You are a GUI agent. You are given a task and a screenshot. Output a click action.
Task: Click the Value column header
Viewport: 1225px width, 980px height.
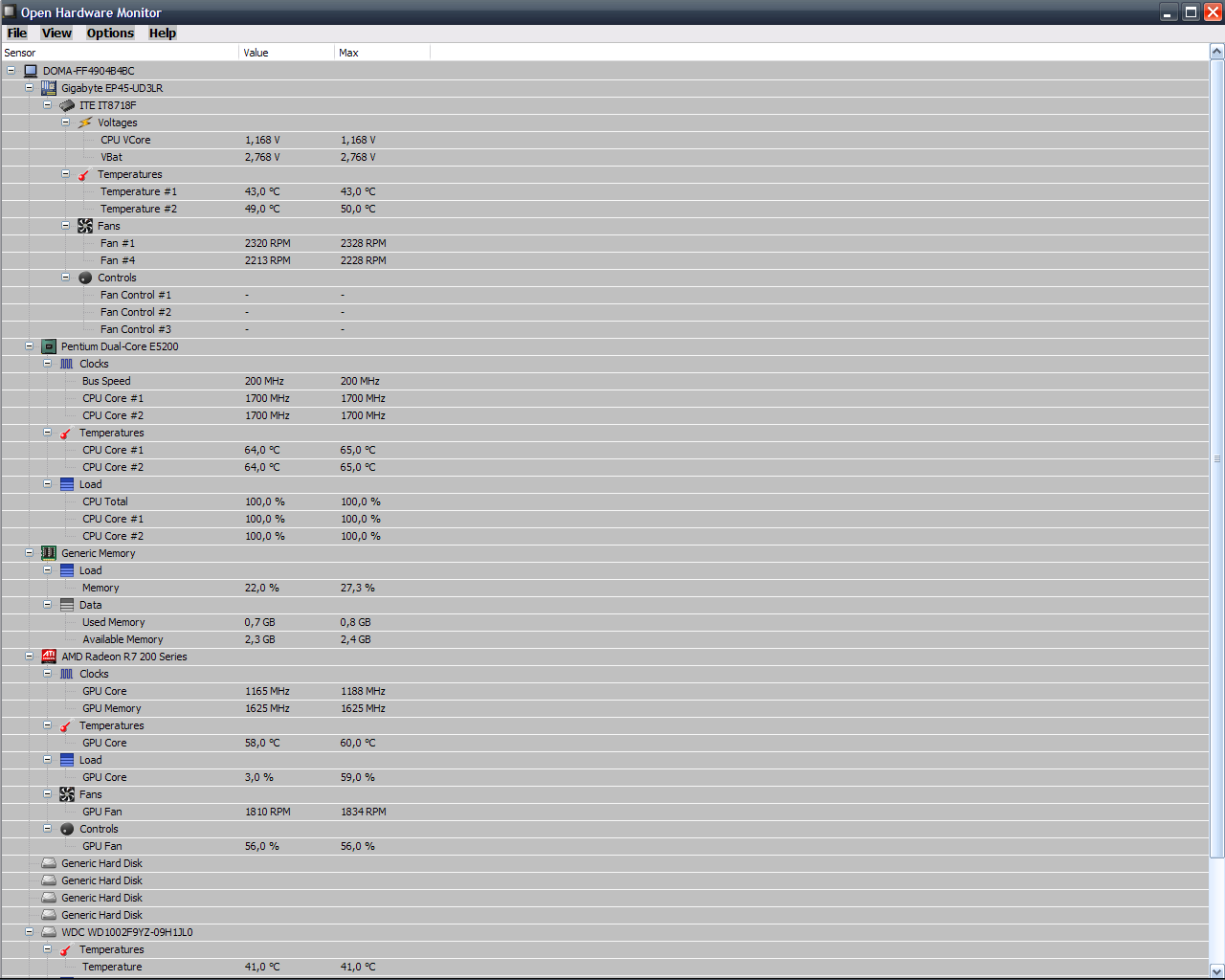click(x=287, y=53)
